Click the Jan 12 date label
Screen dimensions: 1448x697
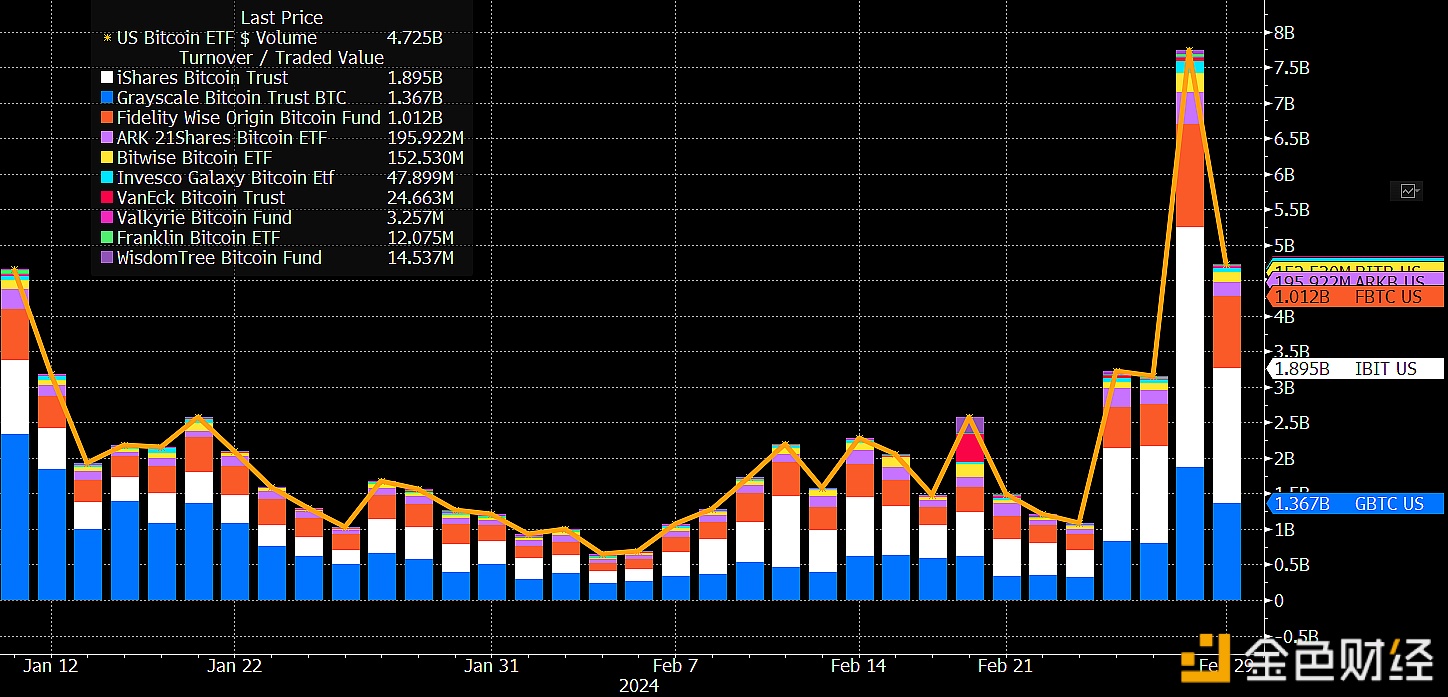tap(50, 666)
